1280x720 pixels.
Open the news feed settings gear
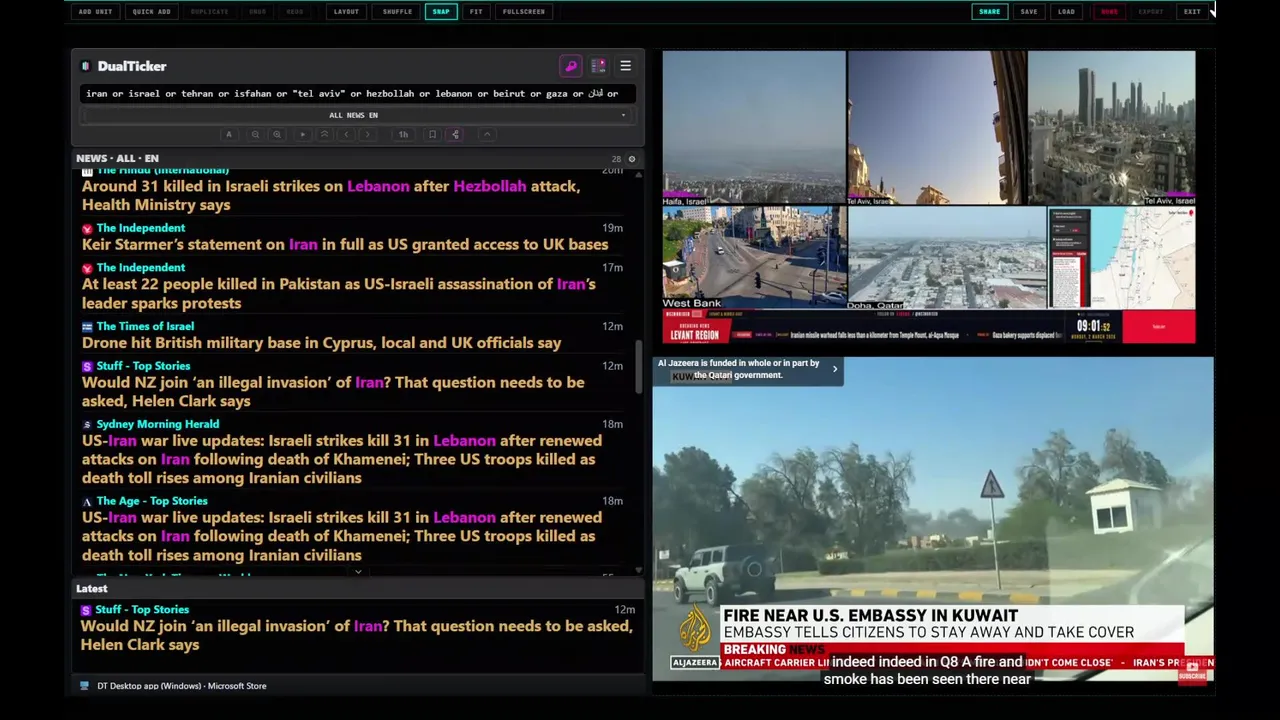click(x=631, y=159)
